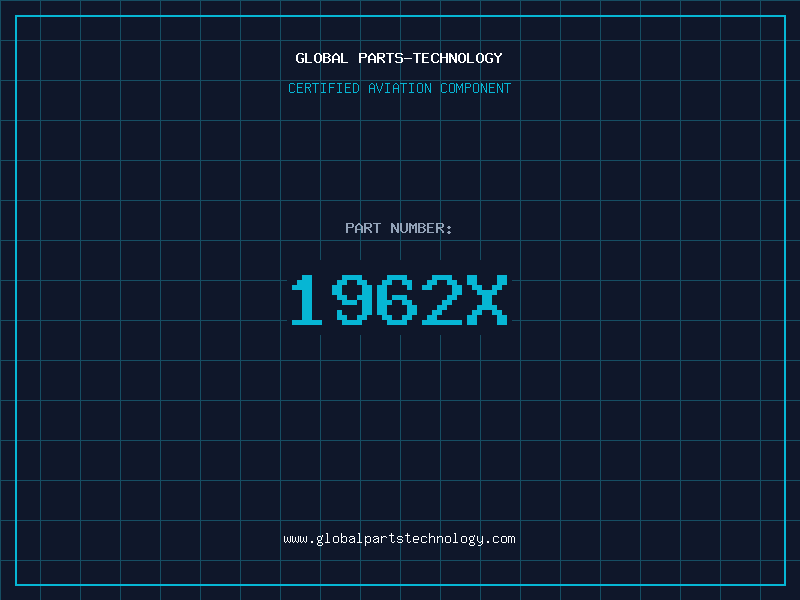Image resolution: width=800 pixels, height=600 pixels.
Task: Open the www.globalpartstechnology.com link
Action: 399,539
